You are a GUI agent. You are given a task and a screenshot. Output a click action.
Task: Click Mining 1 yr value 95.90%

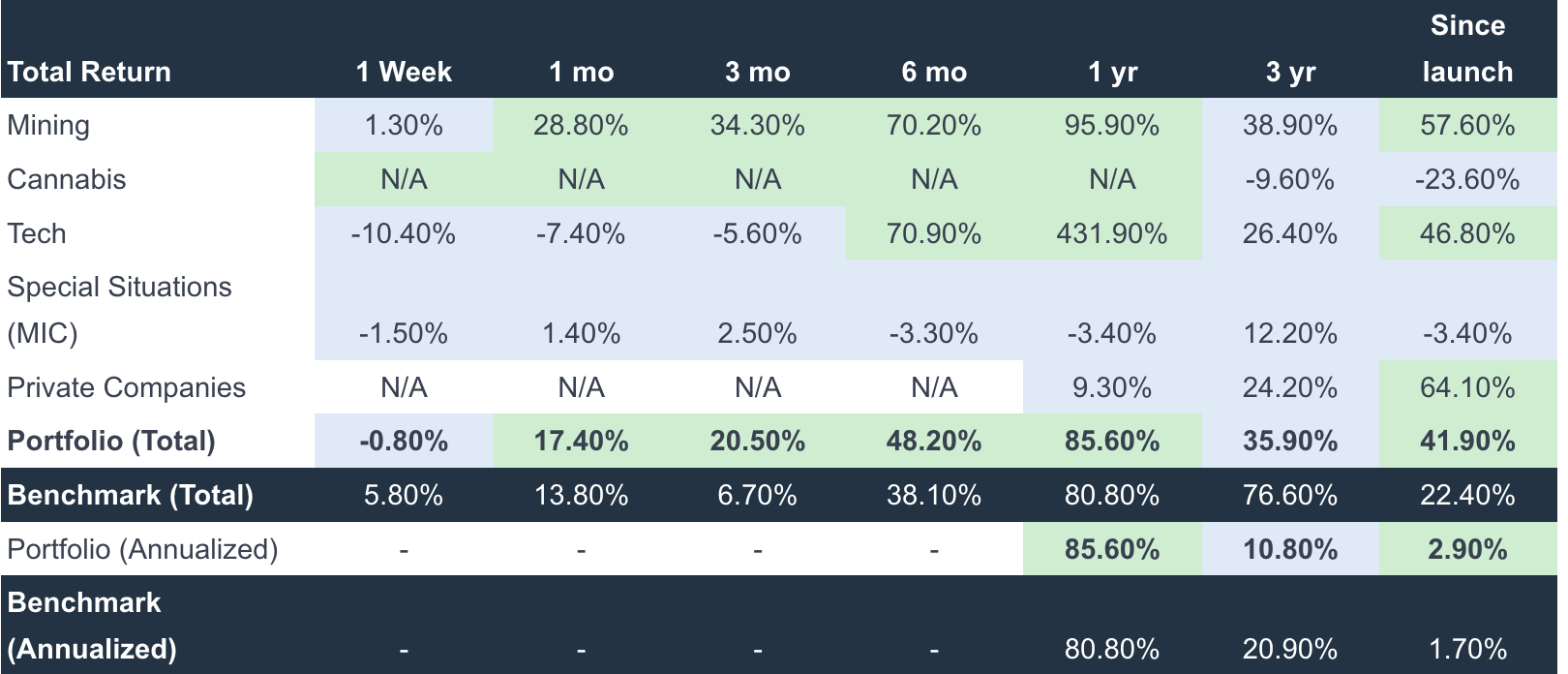pyautogui.click(x=1111, y=125)
